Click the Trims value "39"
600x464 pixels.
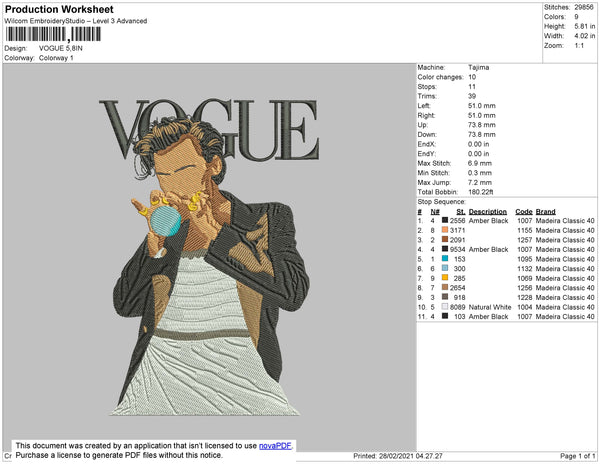tap(472, 96)
